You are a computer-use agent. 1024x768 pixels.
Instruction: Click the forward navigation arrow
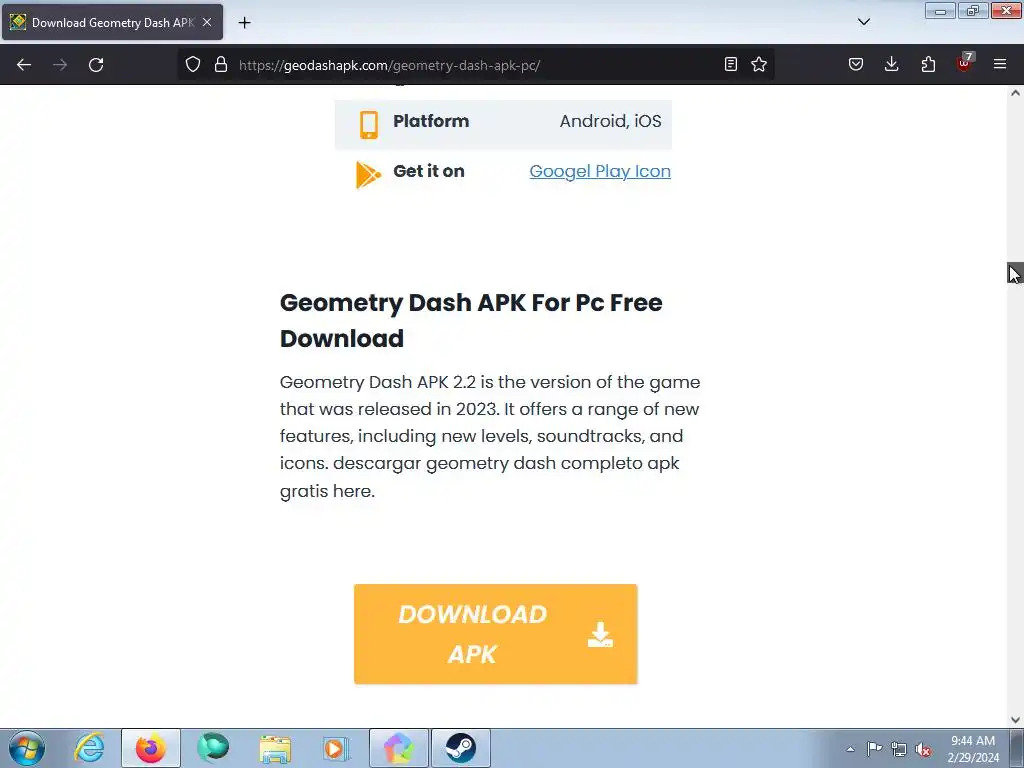(60, 65)
